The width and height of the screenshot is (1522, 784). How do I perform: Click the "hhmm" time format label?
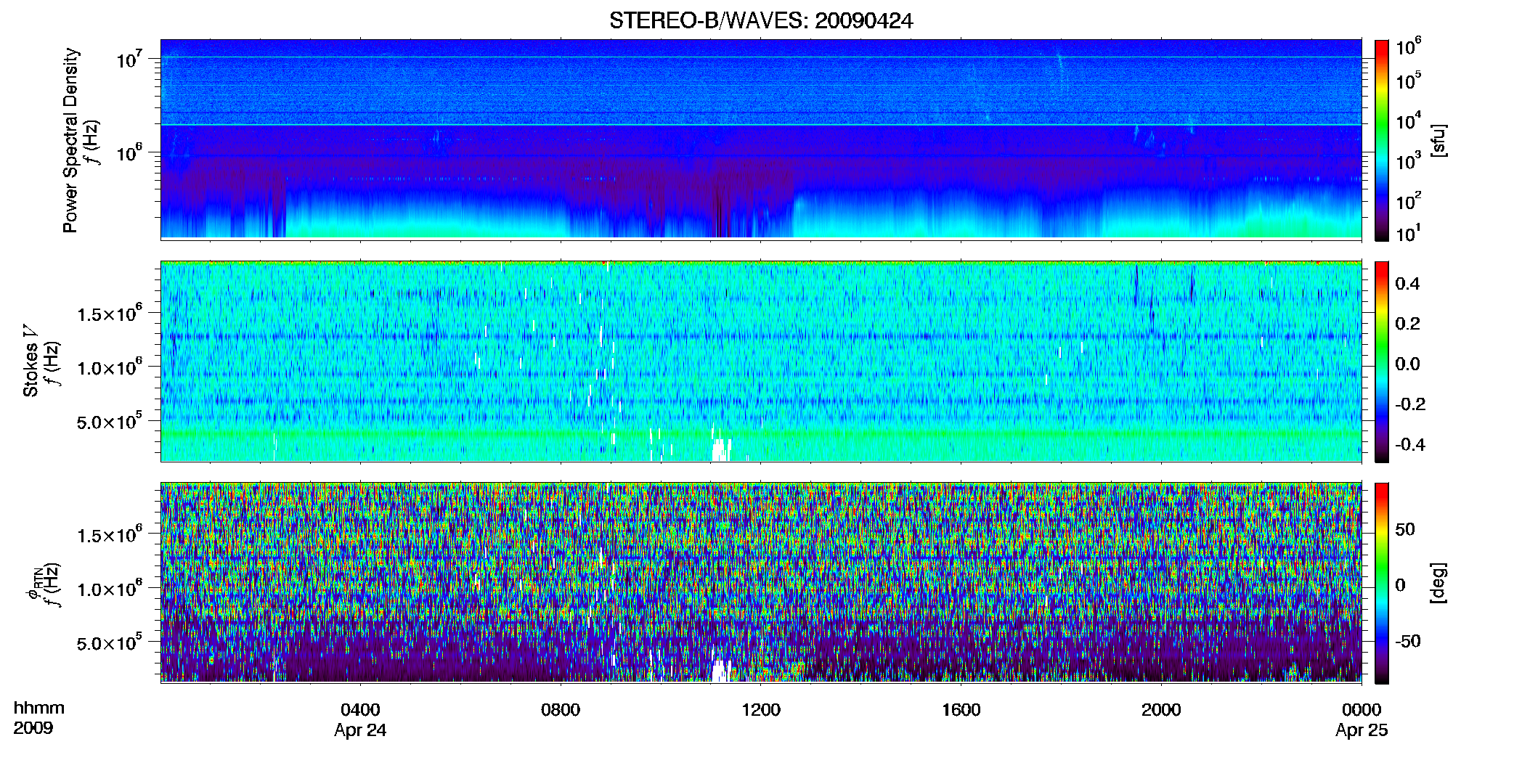(39, 709)
